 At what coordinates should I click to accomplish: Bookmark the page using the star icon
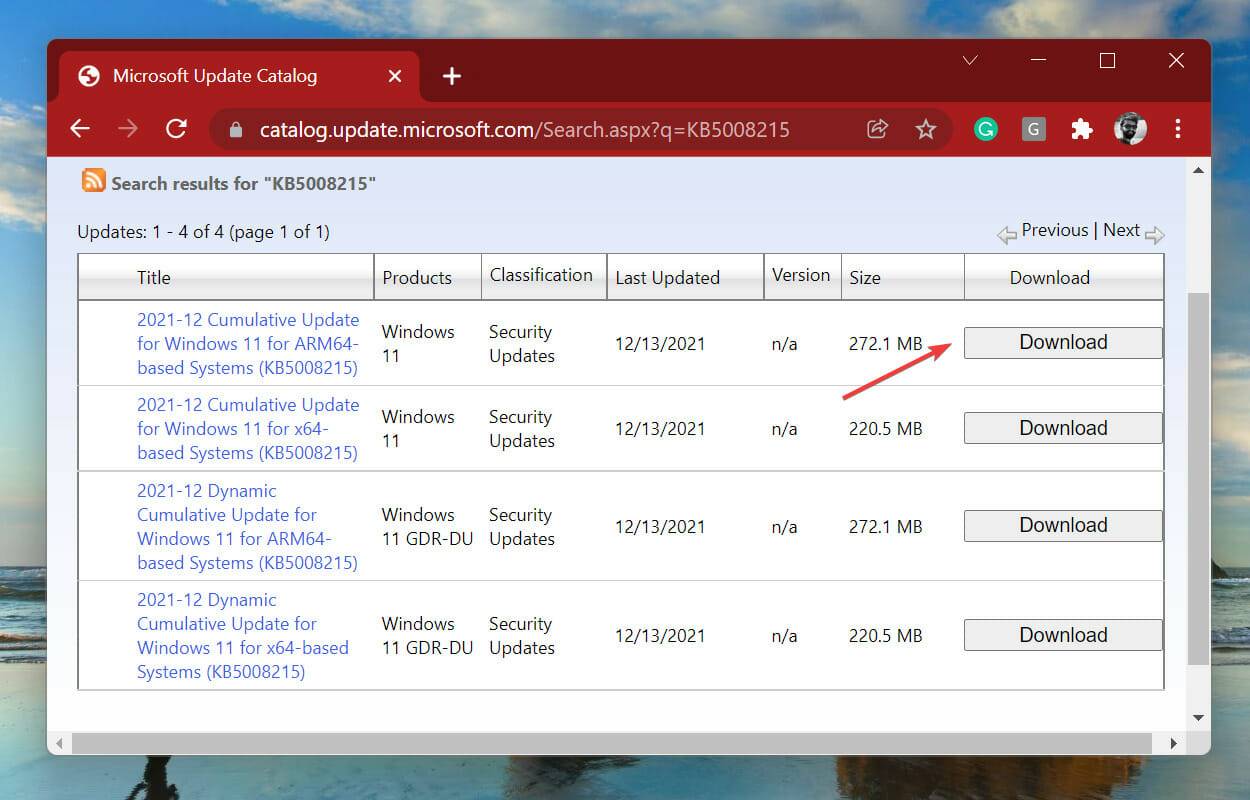click(926, 128)
